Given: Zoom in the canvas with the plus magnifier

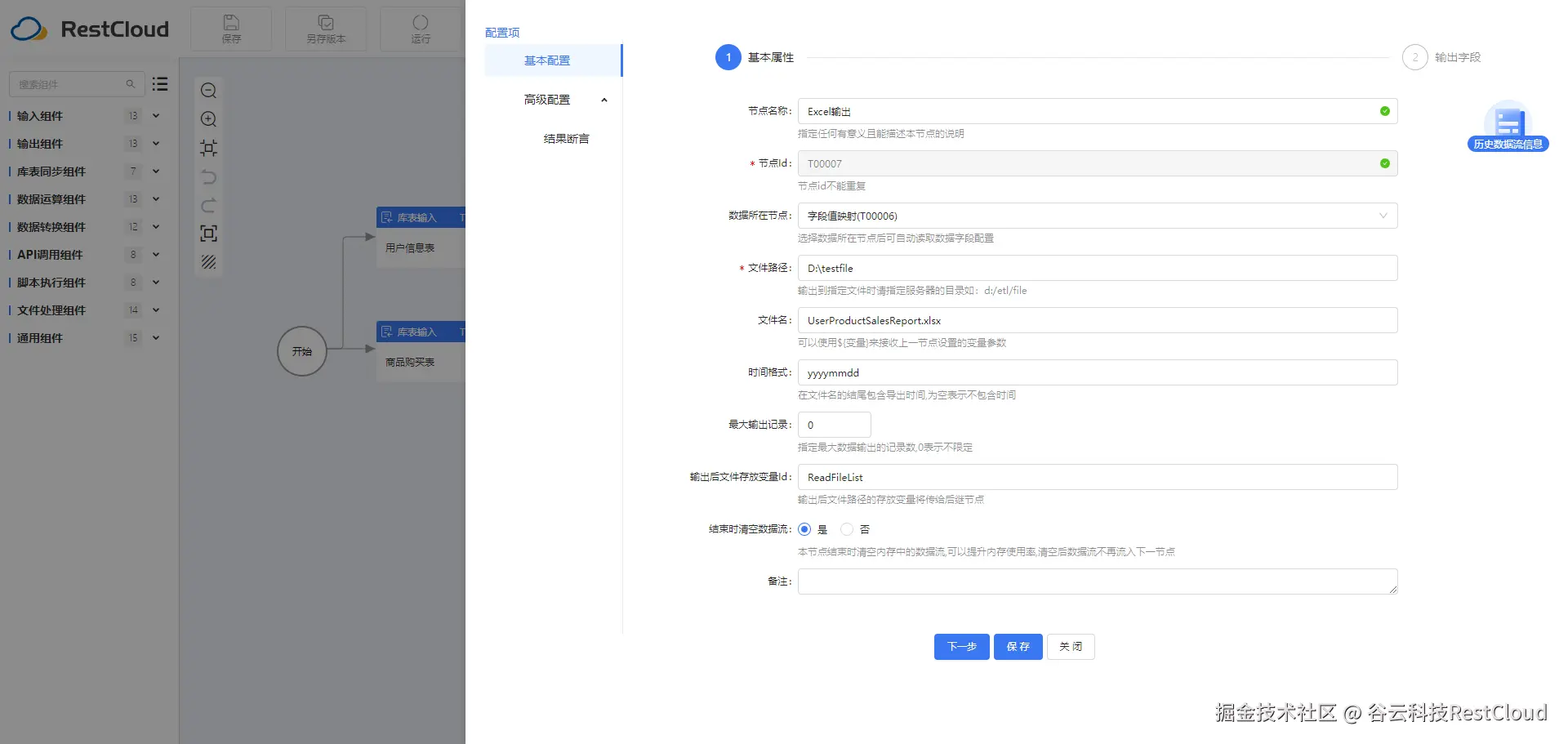Looking at the screenshot, I should [209, 119].
